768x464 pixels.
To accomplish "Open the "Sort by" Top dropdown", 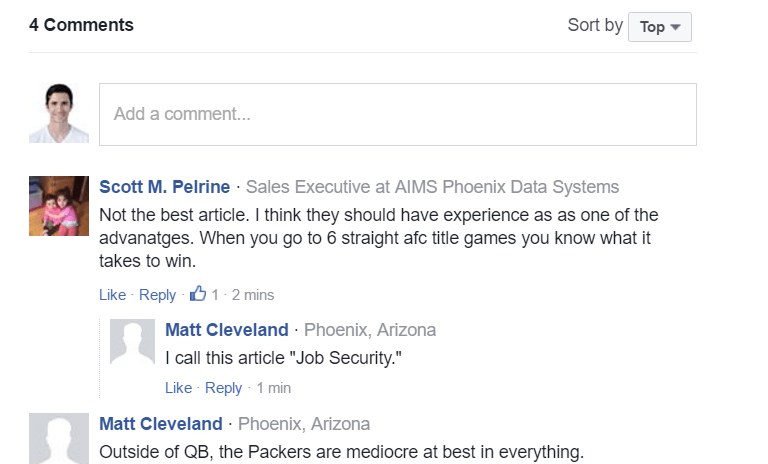I will point(660,27).
